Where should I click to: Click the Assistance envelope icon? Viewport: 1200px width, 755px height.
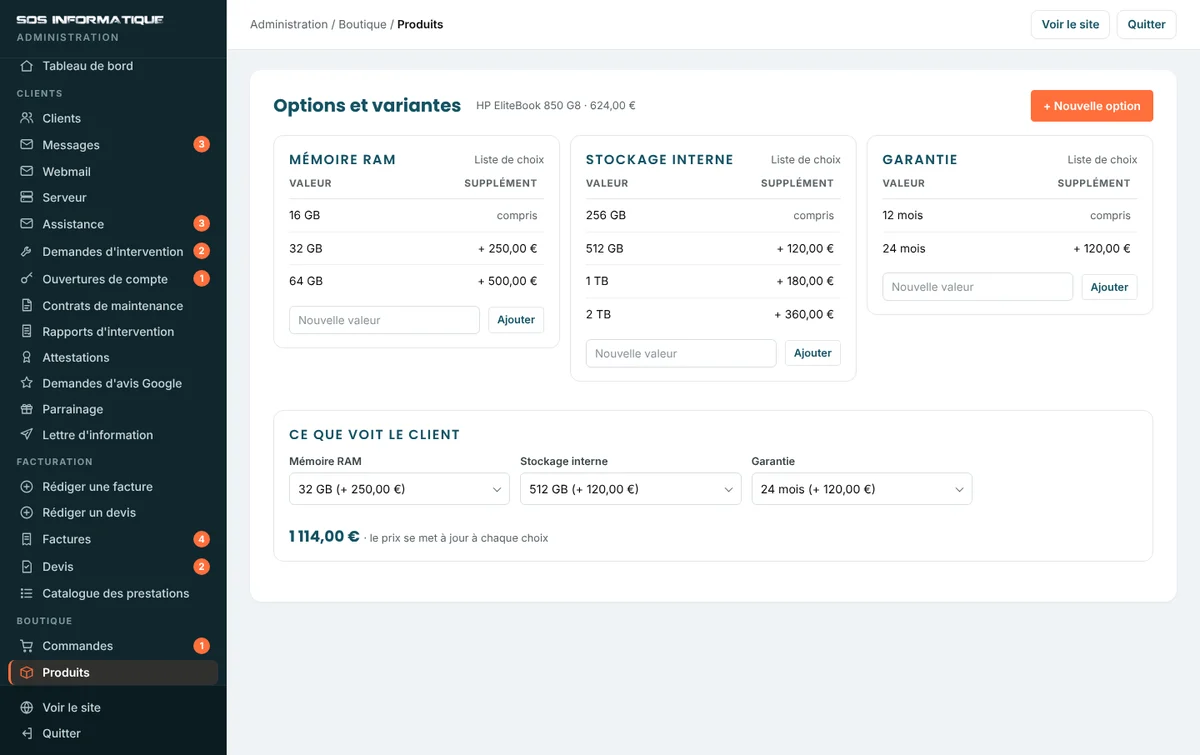pyautogui.click(x=27, y=224)
